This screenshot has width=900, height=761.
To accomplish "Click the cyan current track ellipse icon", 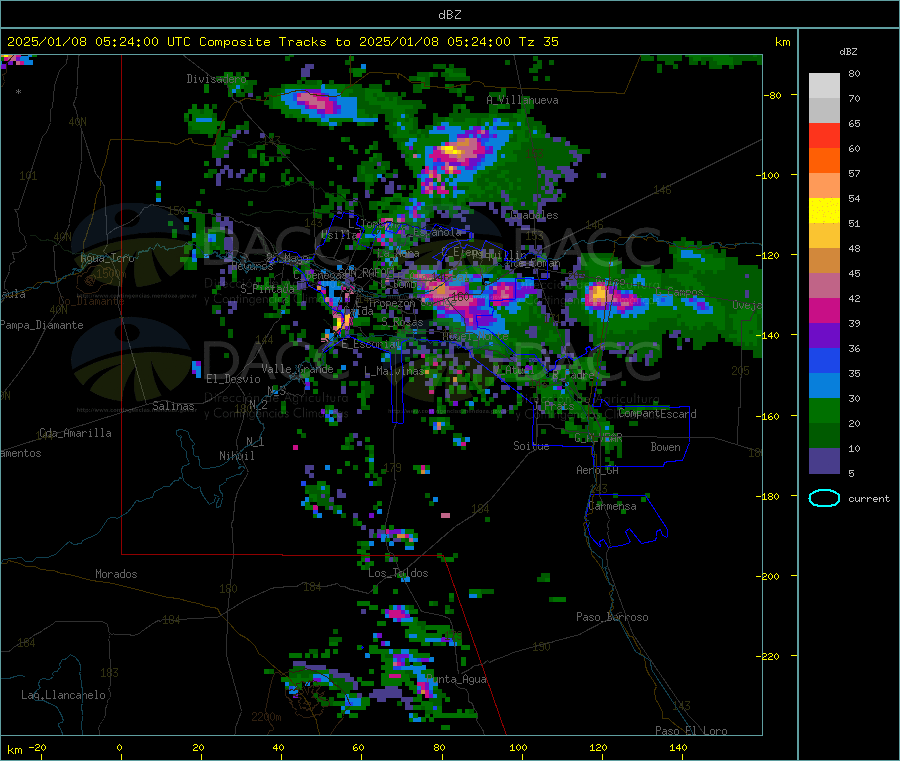I will [x=824, y=498].
